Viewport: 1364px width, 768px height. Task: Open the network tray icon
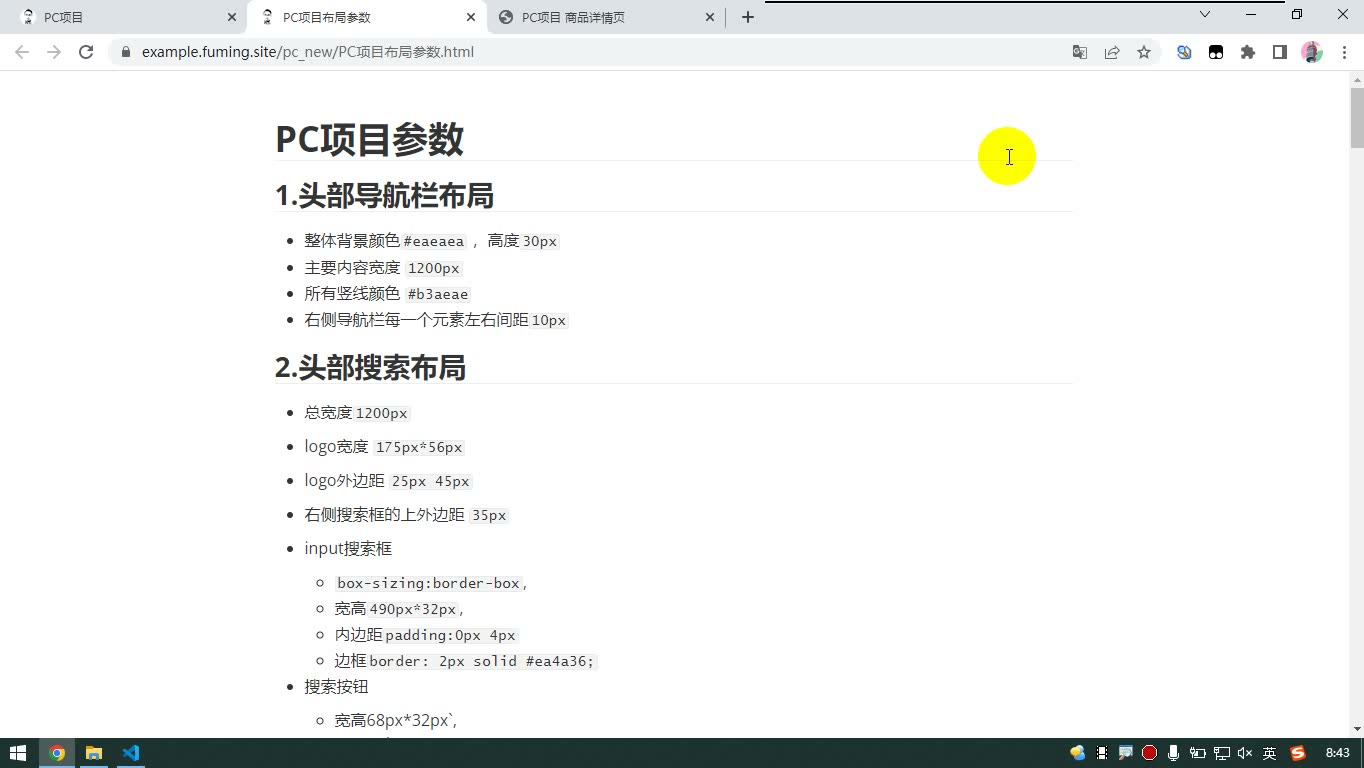coord(1222,753)
